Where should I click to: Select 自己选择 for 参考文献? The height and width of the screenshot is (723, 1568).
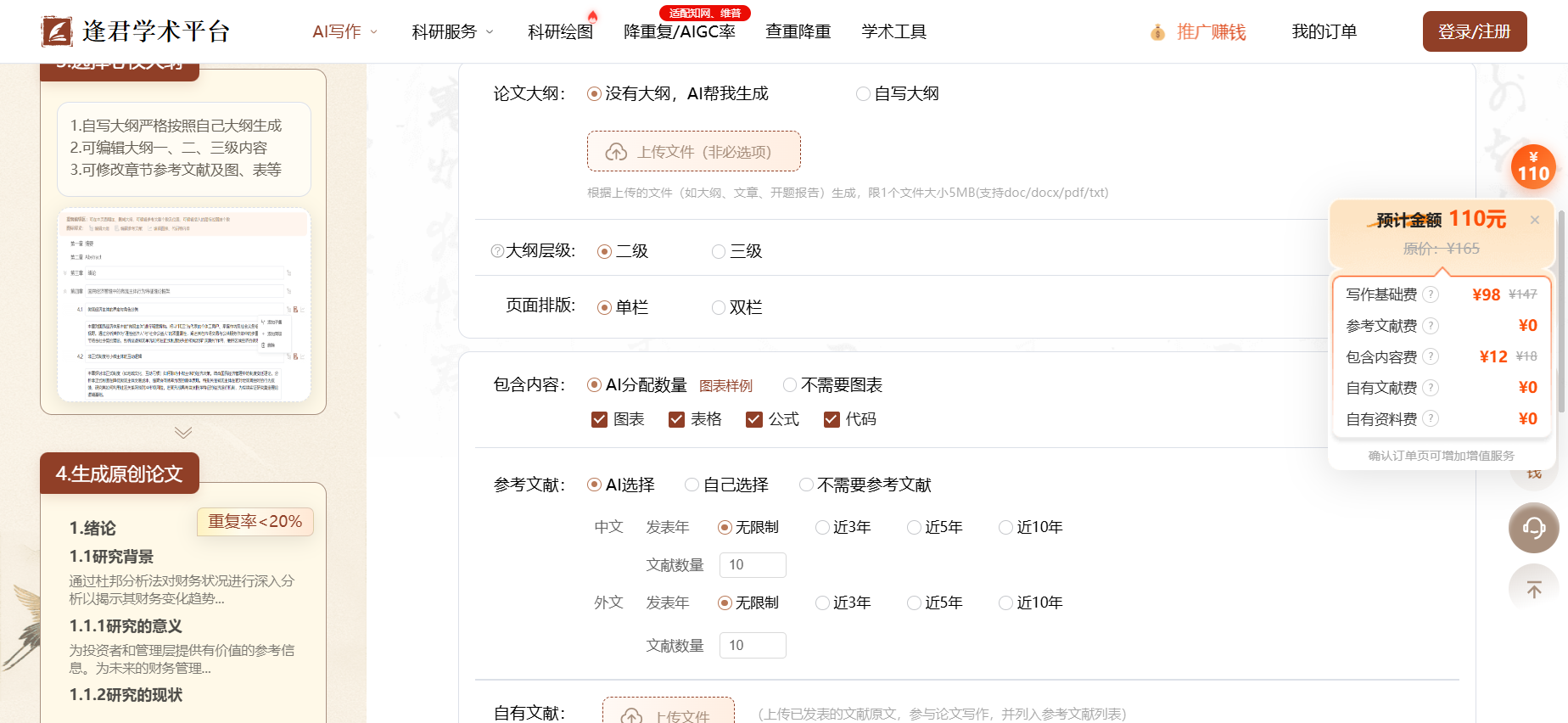click(726, 485)
